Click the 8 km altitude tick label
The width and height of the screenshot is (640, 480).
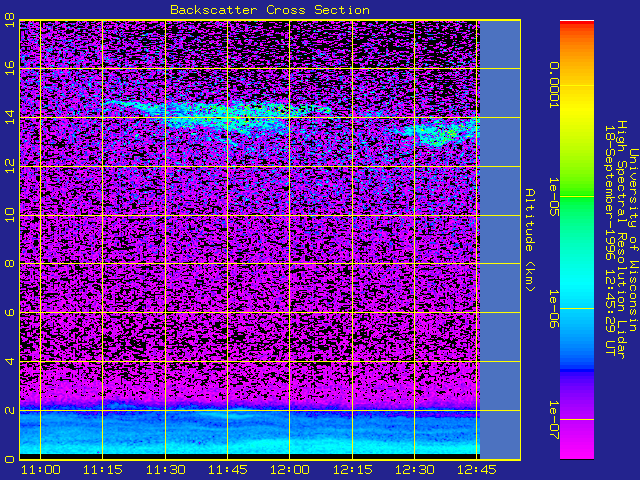coord(10,264)
